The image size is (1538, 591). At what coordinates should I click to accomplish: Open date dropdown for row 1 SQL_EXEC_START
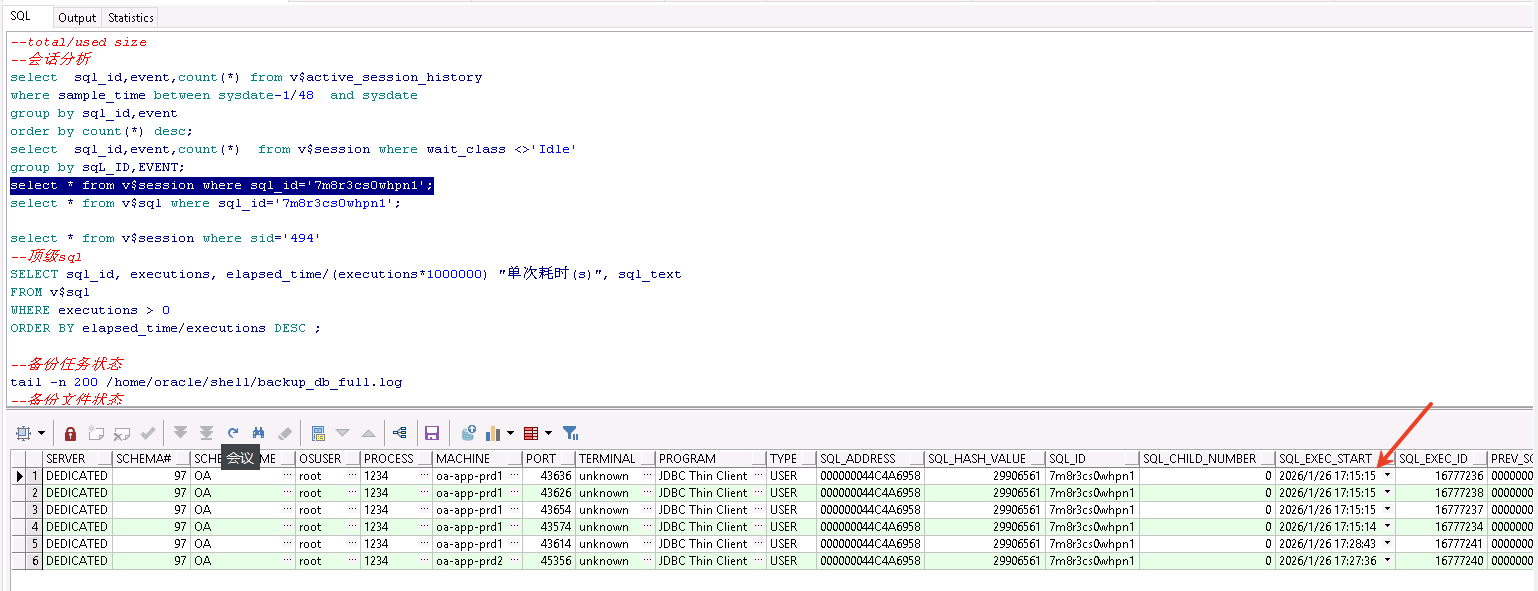1387,476
